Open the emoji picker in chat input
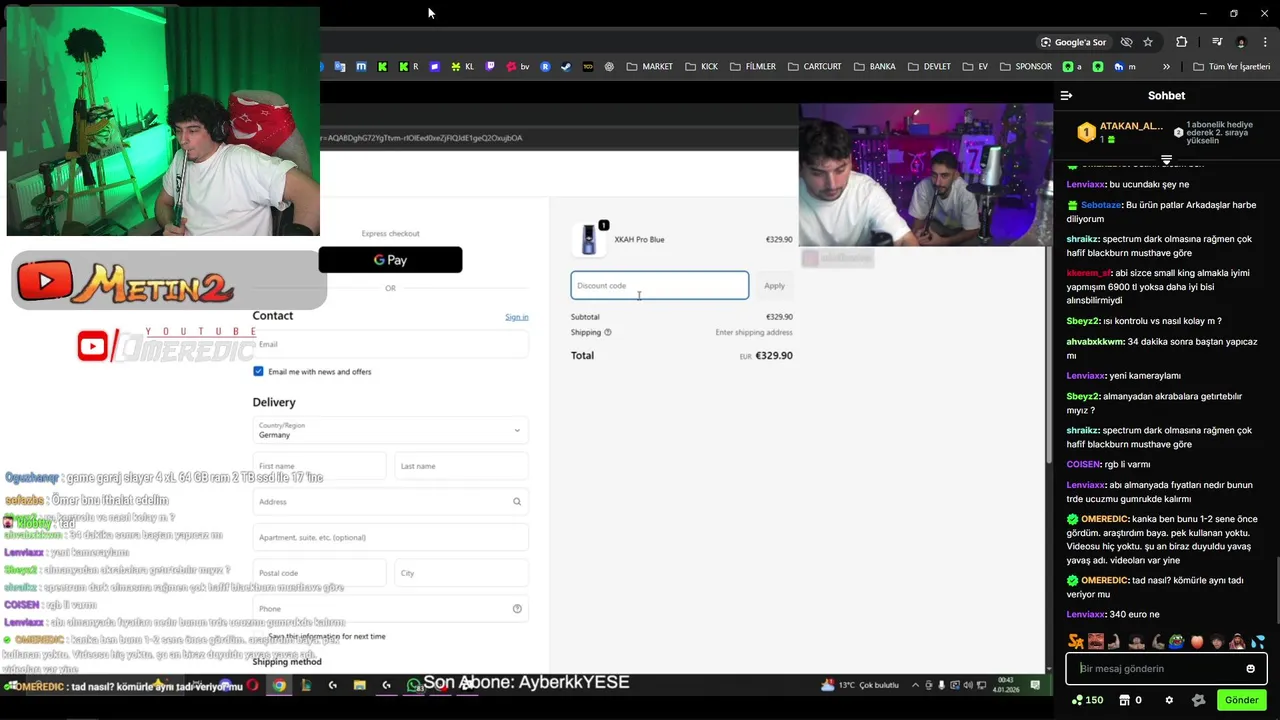 coord(1250,669)
